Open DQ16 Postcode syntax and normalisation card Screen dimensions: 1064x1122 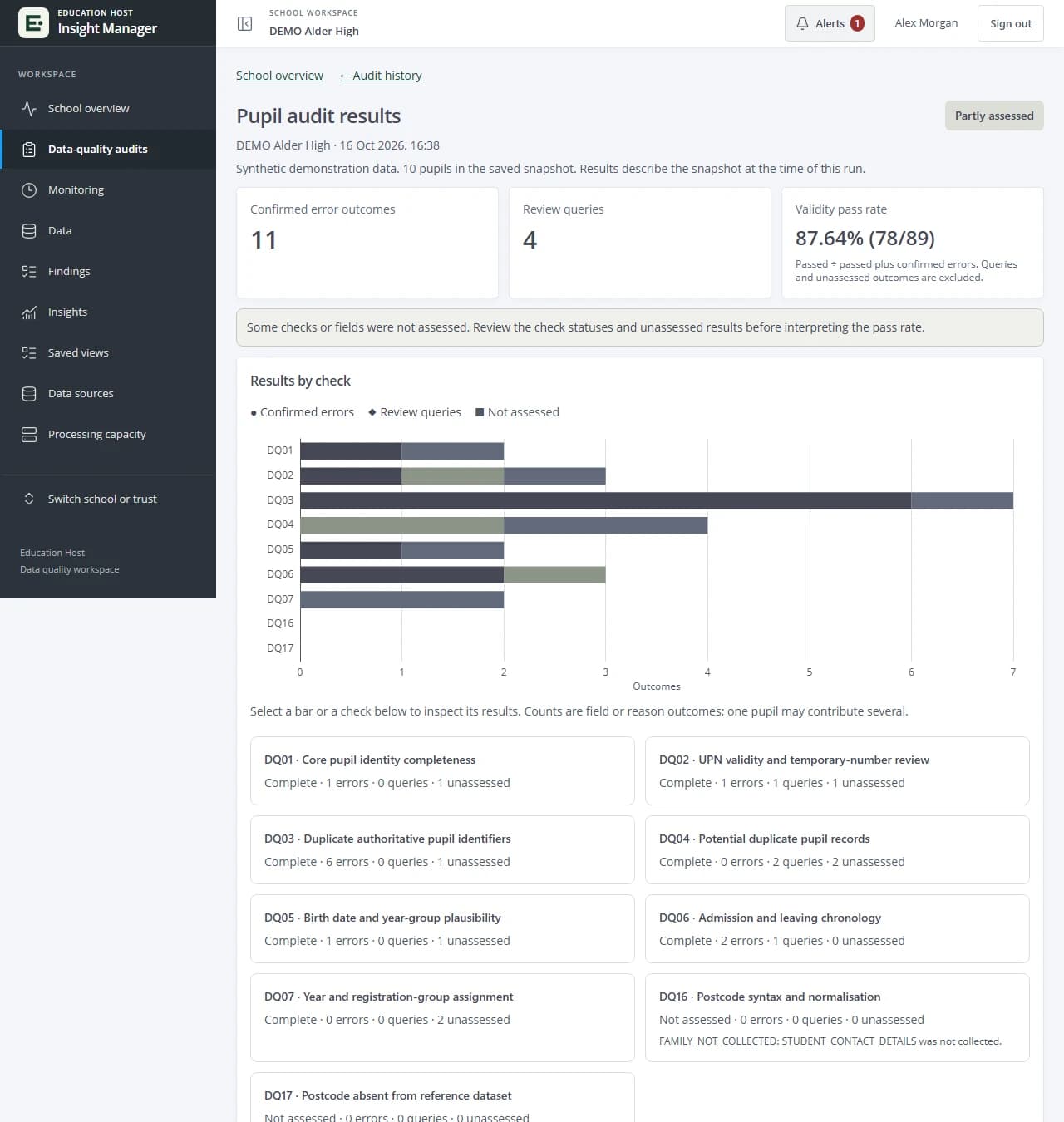click(x=837, y=1017)
